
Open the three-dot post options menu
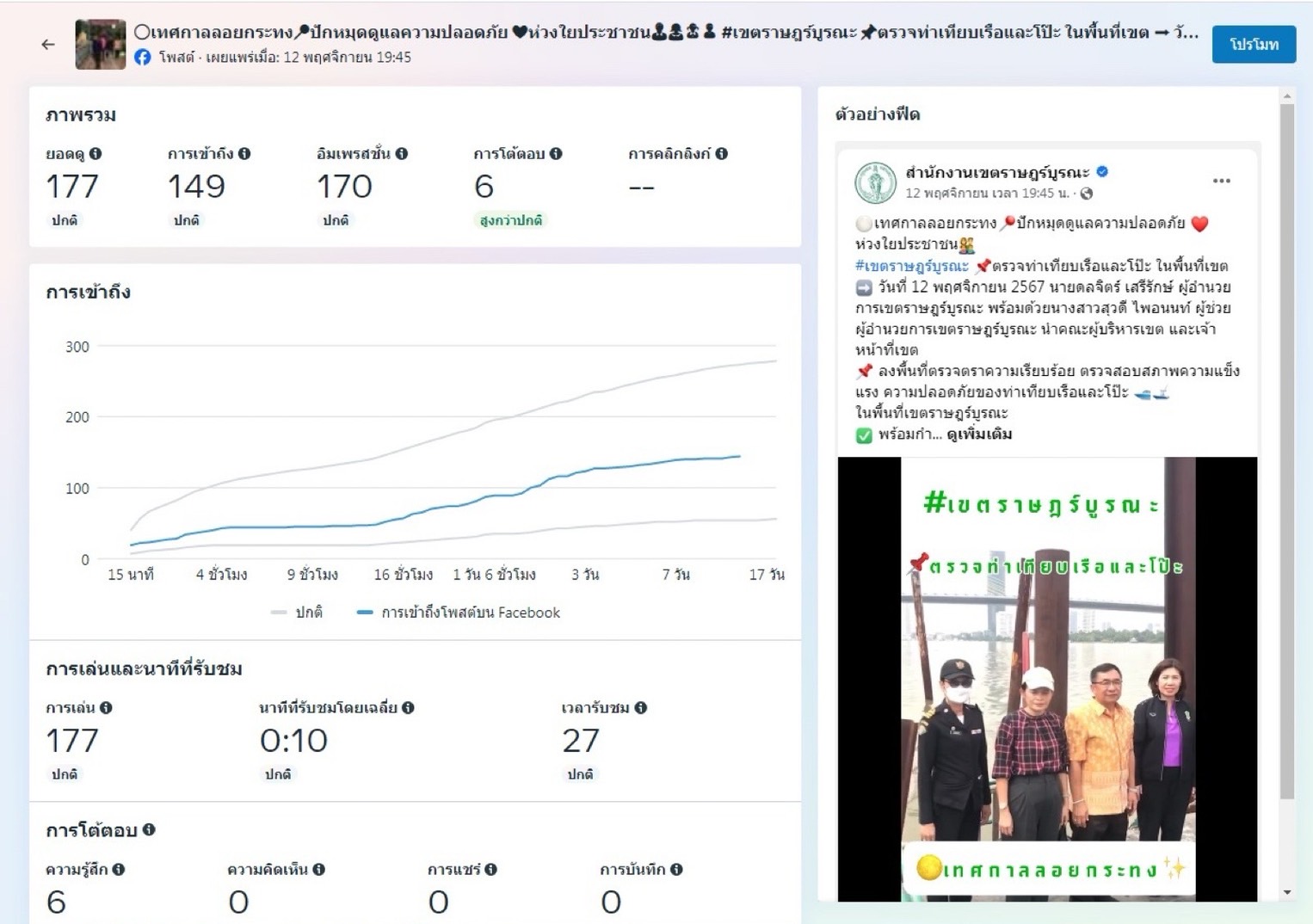1221,181
